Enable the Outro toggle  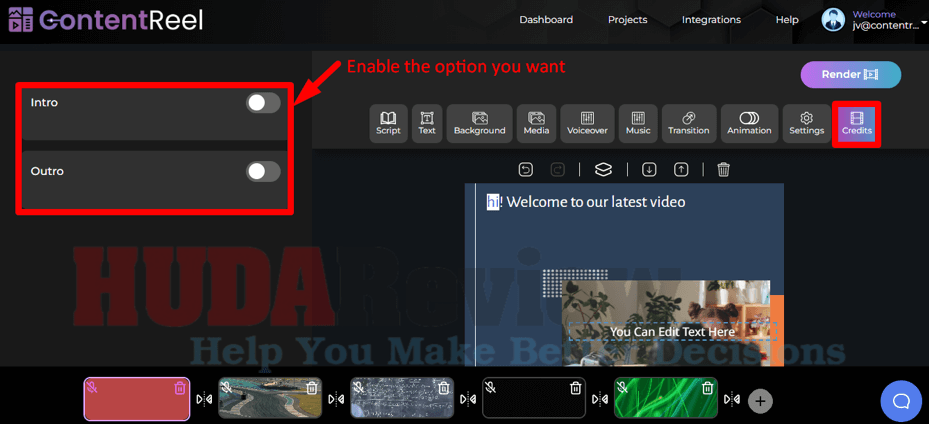263,172
